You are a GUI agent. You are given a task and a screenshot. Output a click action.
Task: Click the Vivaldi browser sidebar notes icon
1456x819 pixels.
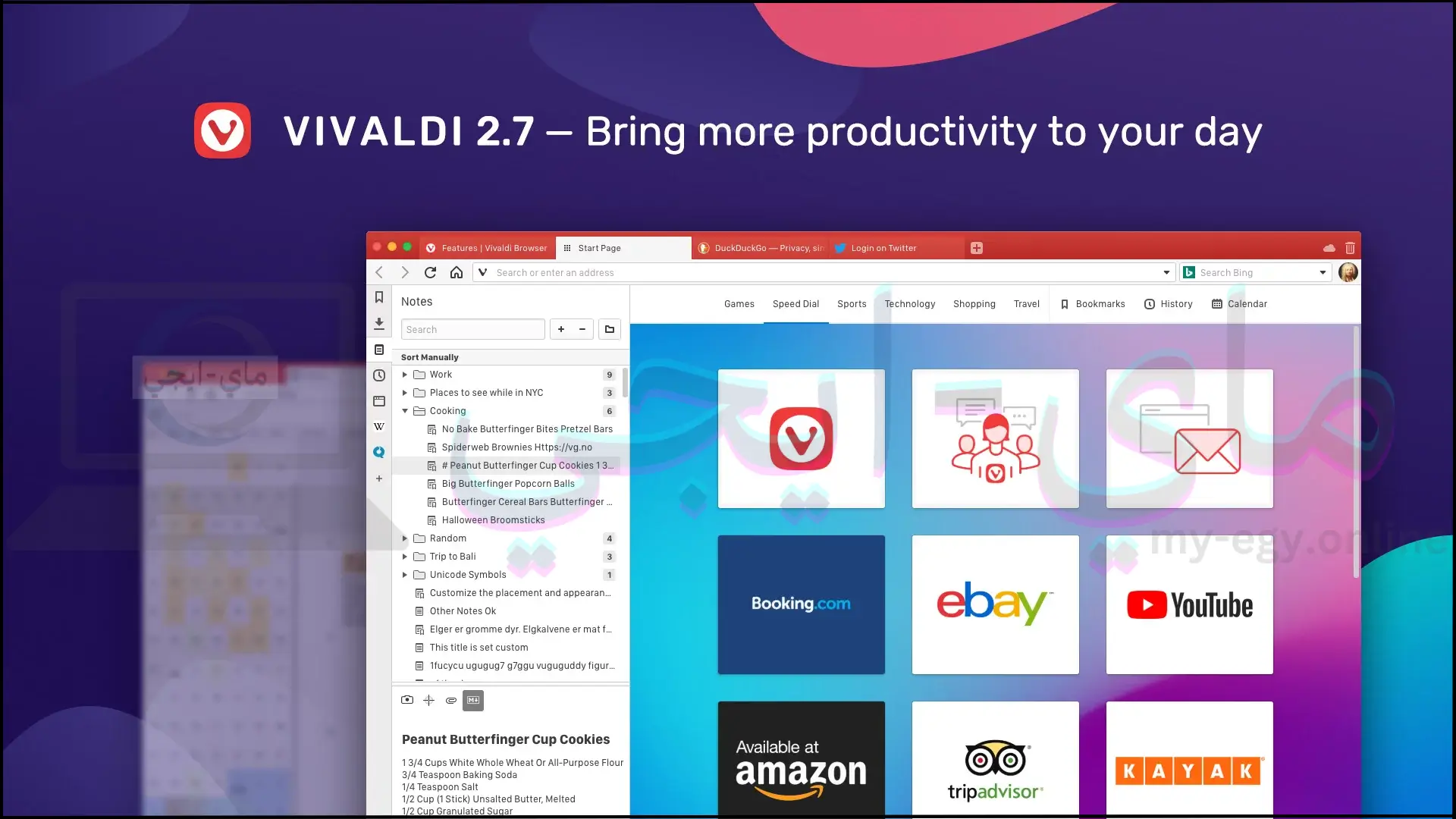point(379,348)
